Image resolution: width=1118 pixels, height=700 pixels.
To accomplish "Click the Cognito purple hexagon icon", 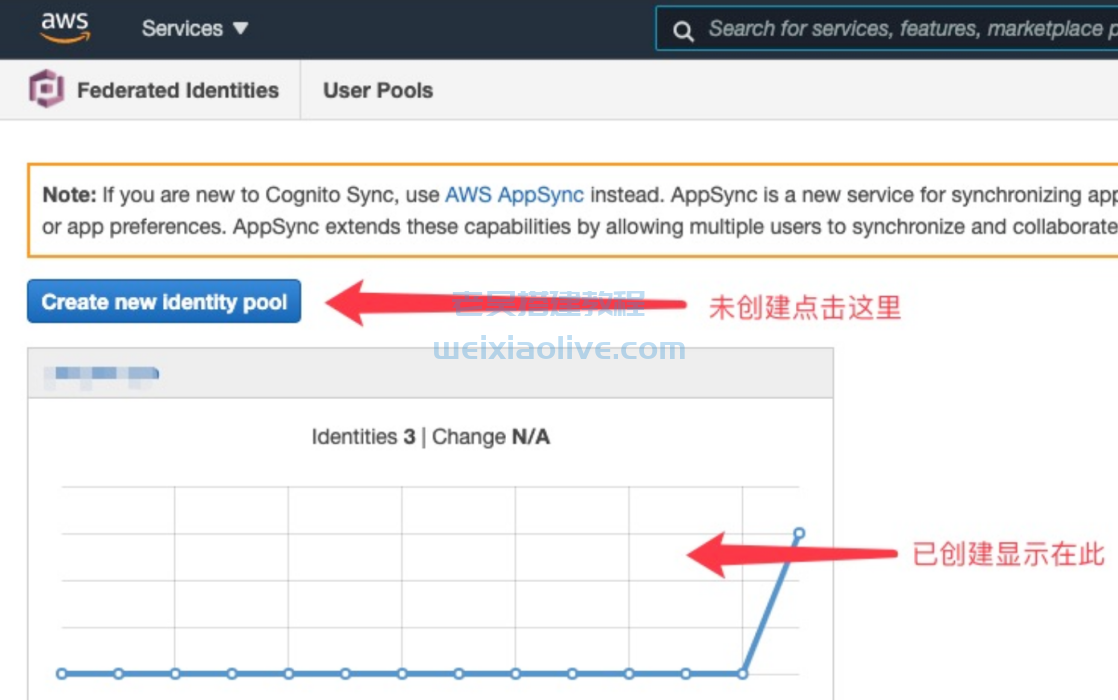I will [46, 90].
